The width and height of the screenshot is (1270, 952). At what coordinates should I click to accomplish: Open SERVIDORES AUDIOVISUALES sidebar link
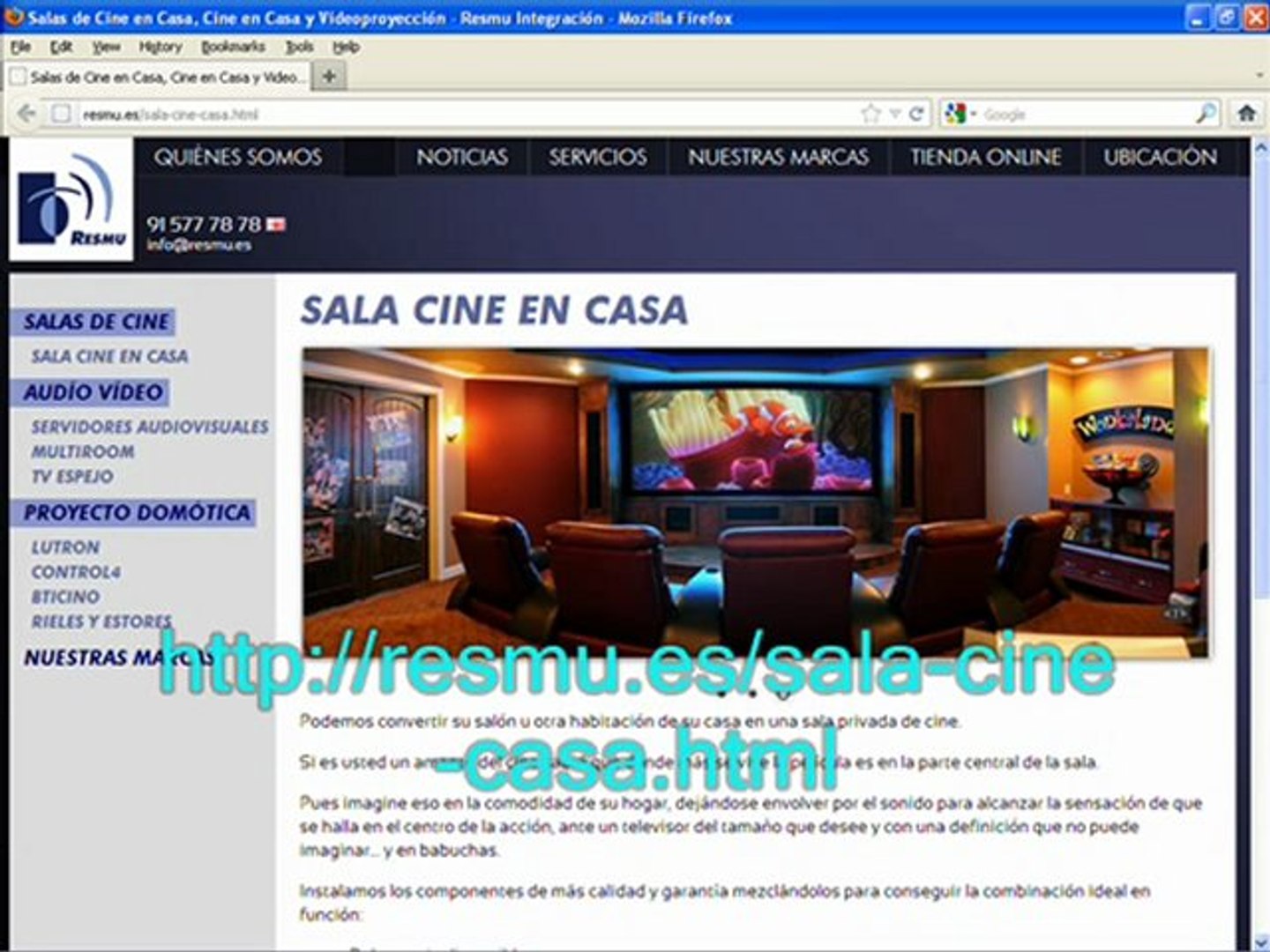(x=150, y=427)
